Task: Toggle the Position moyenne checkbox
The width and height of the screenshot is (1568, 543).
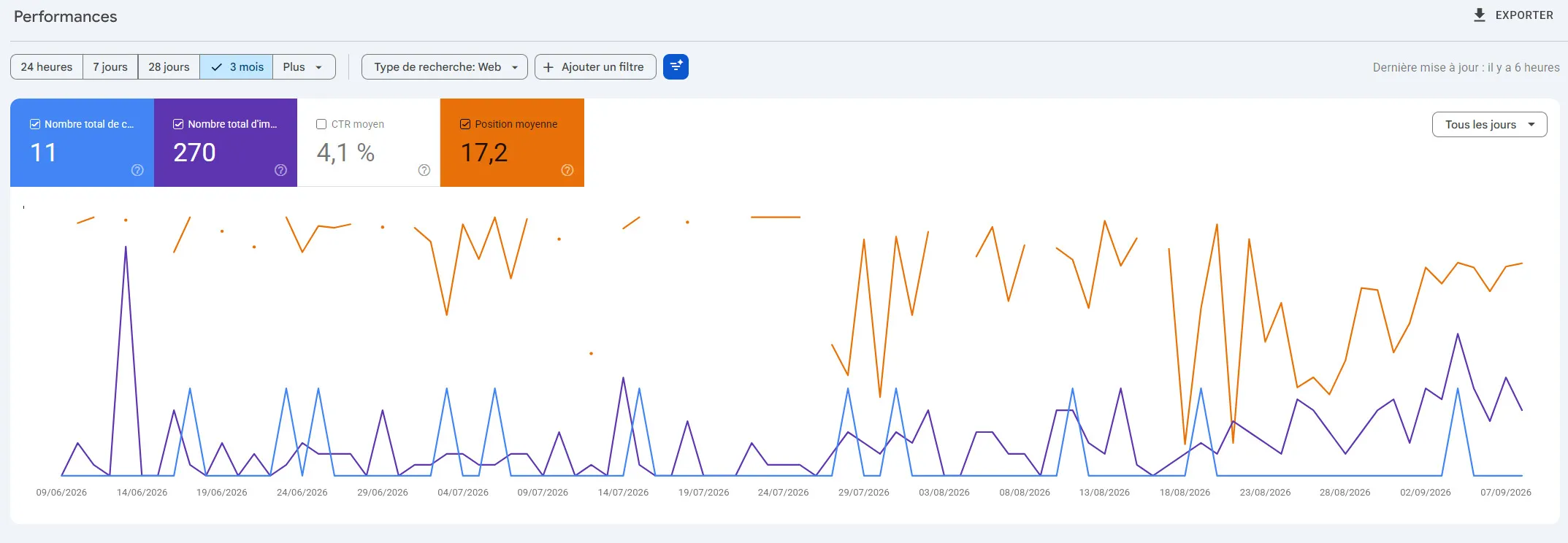Action: click(465, 124)
